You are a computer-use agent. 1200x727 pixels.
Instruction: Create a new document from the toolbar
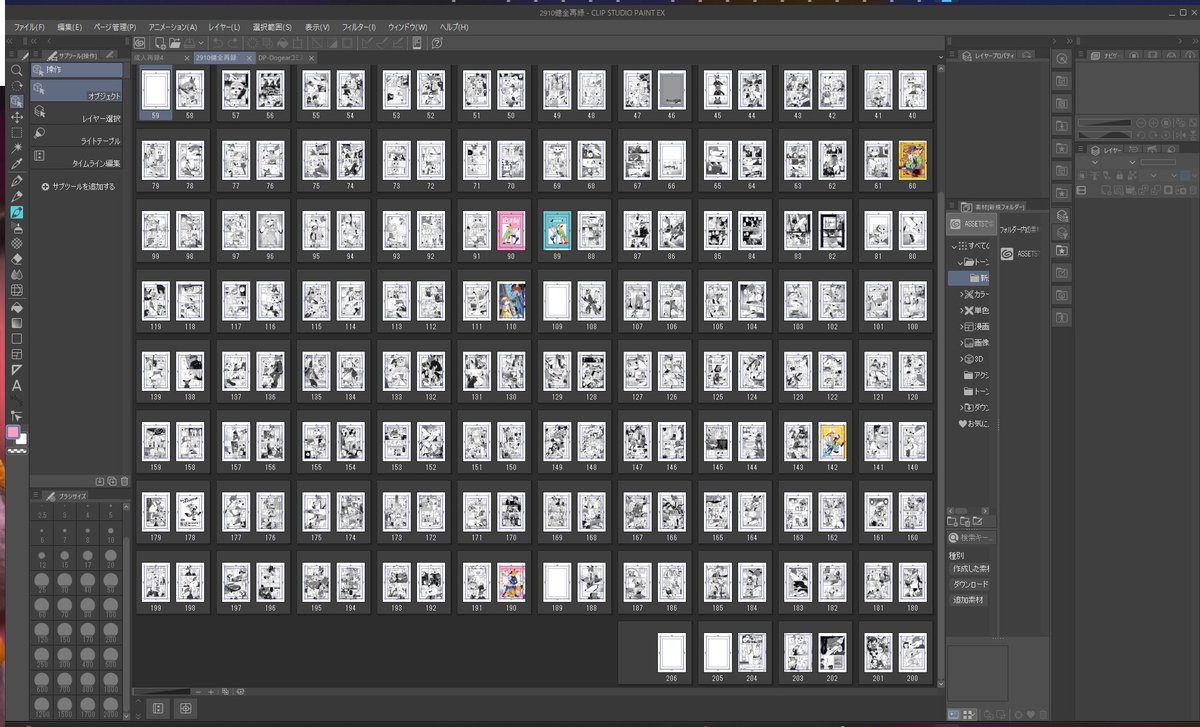(161, 43)
